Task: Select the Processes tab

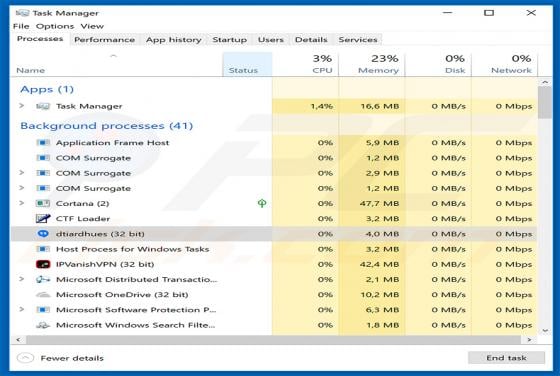Action: [x=40, y=39]
